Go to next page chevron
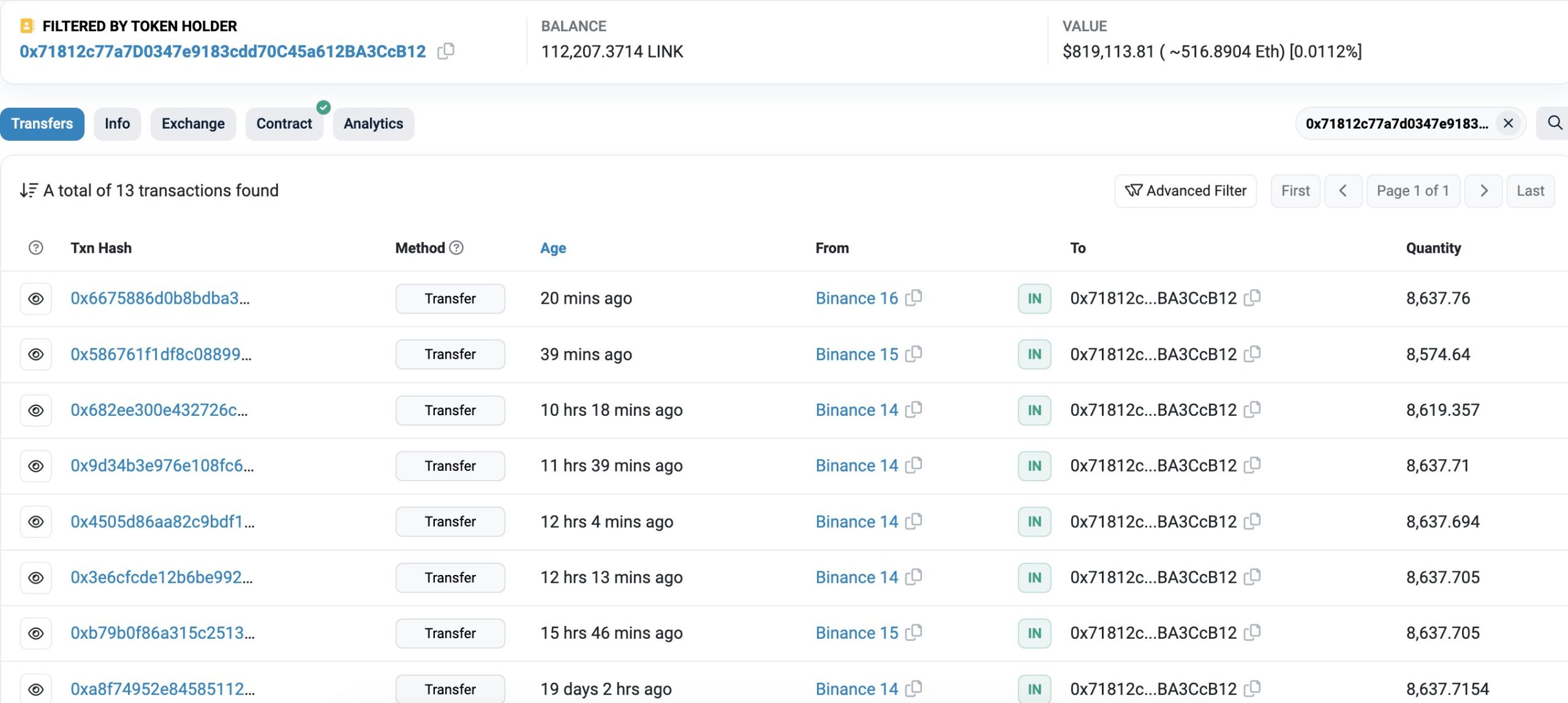 [x=1483, y=191]
